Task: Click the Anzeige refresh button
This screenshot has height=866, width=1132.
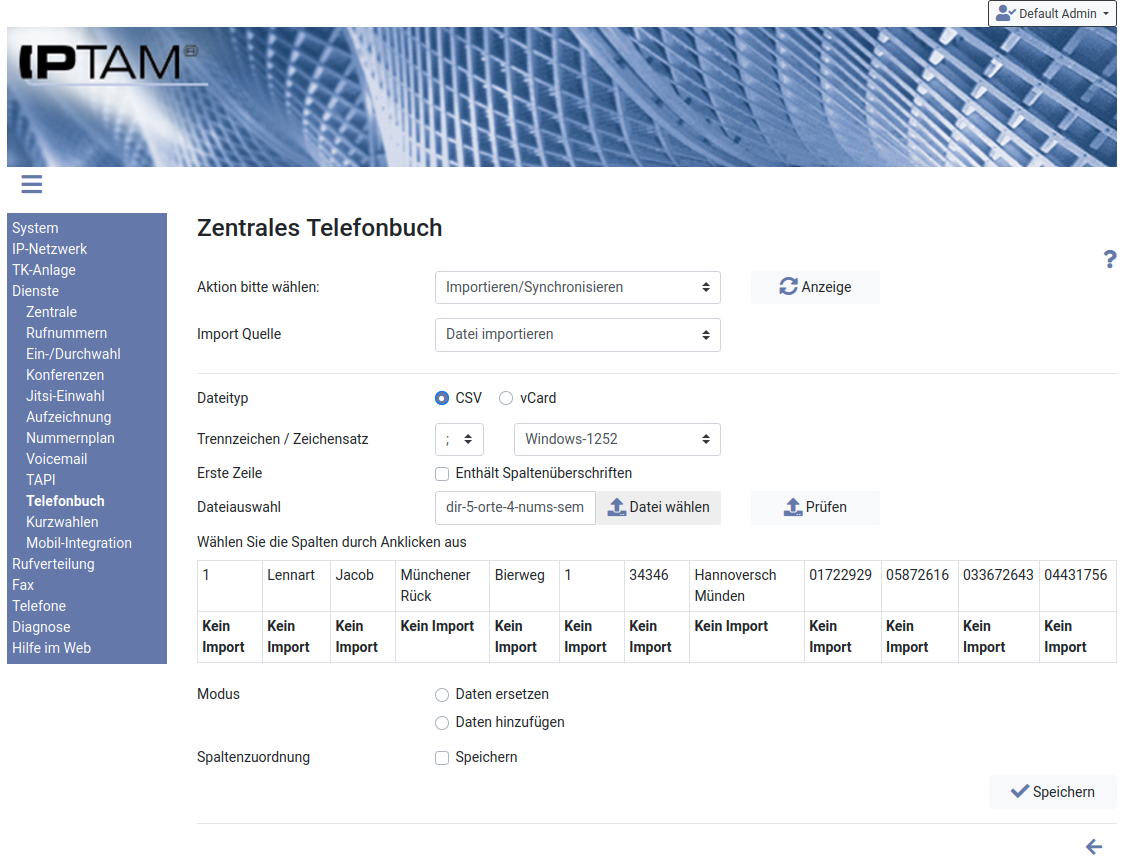Action: point(815,287)
